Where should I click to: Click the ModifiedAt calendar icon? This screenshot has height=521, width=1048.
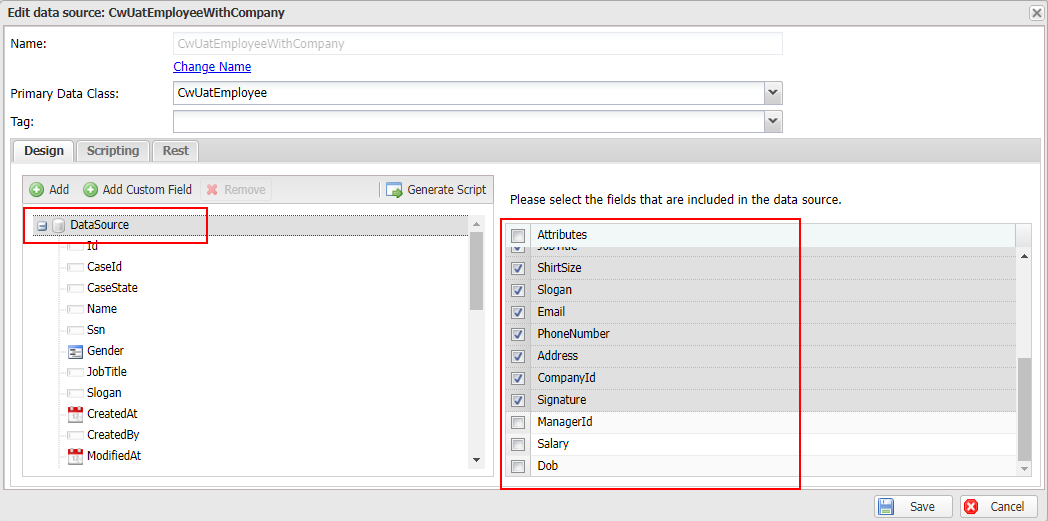point(75,456)
